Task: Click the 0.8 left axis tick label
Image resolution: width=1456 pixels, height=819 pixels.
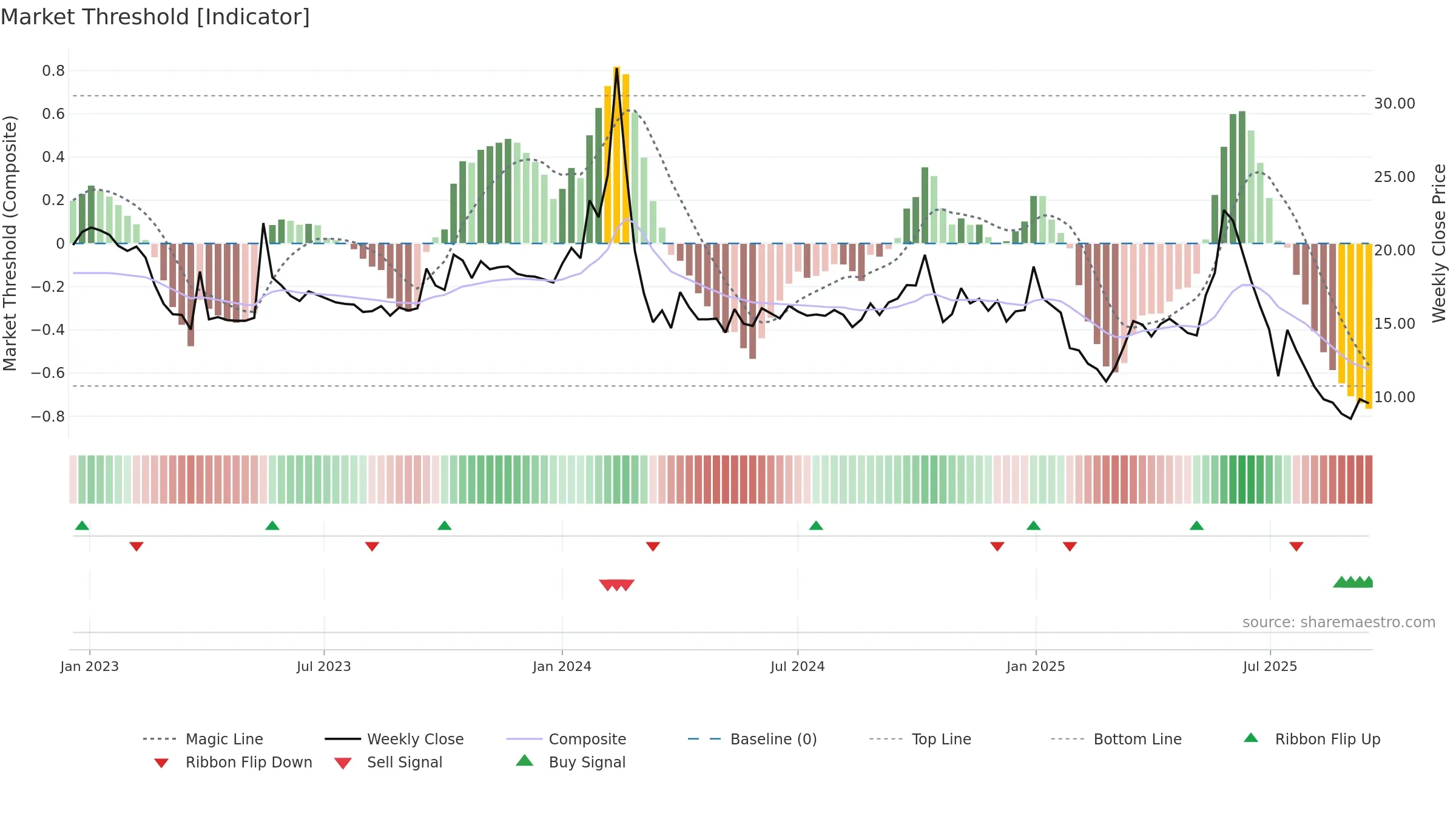Action: click(53, 71)
